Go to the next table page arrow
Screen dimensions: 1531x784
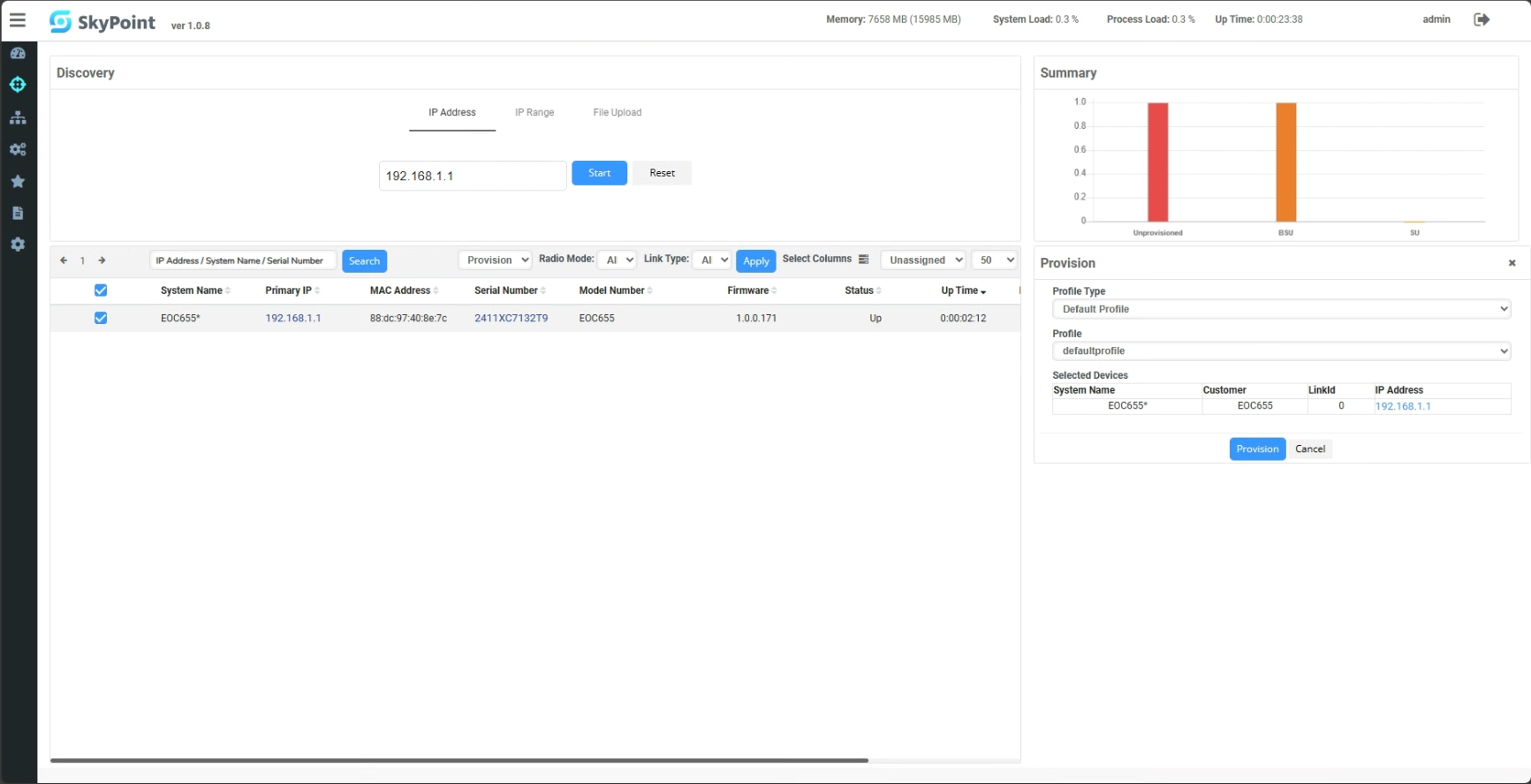point(102,260)
